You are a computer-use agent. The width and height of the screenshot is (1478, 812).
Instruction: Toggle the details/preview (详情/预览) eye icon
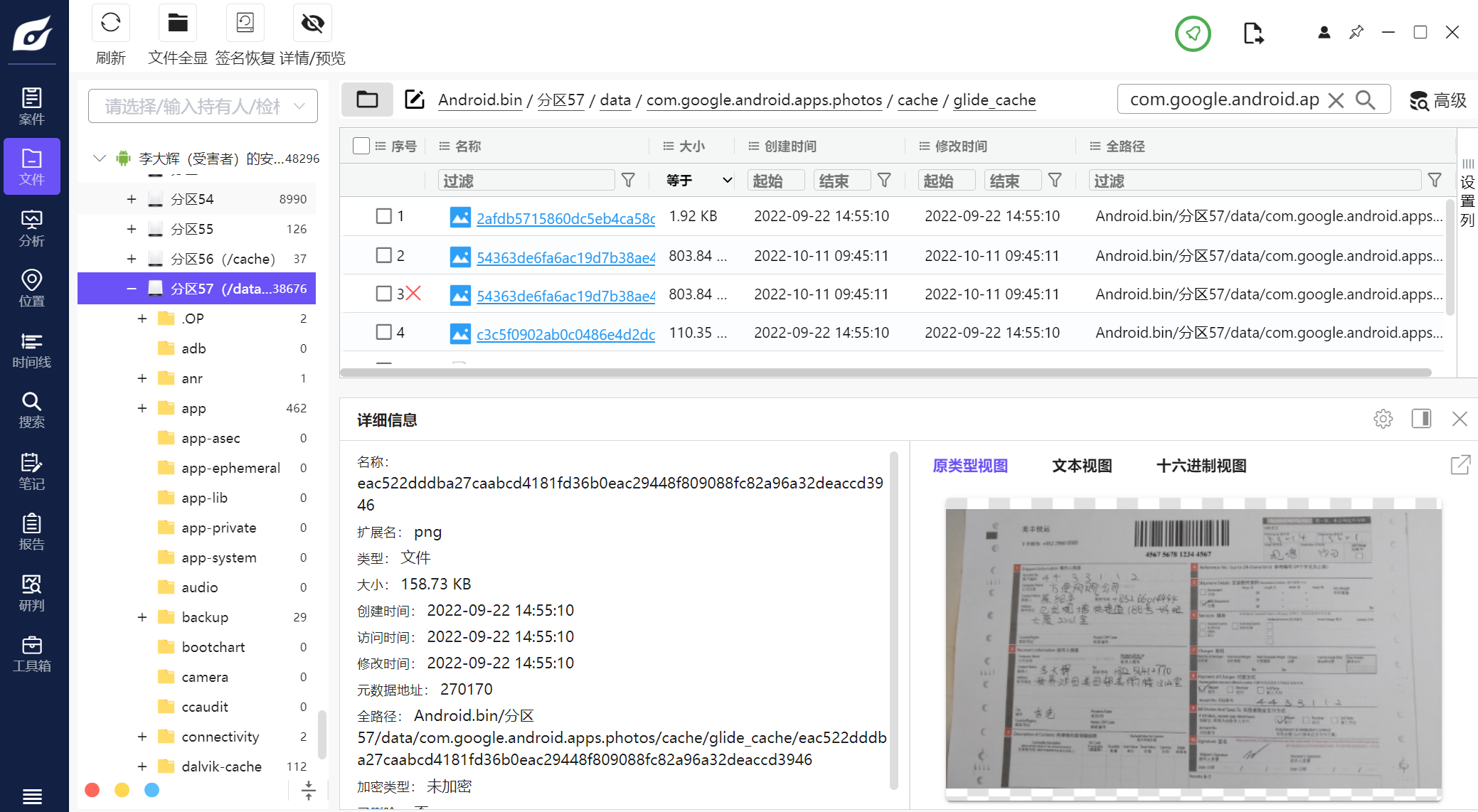tap(312, 23)
